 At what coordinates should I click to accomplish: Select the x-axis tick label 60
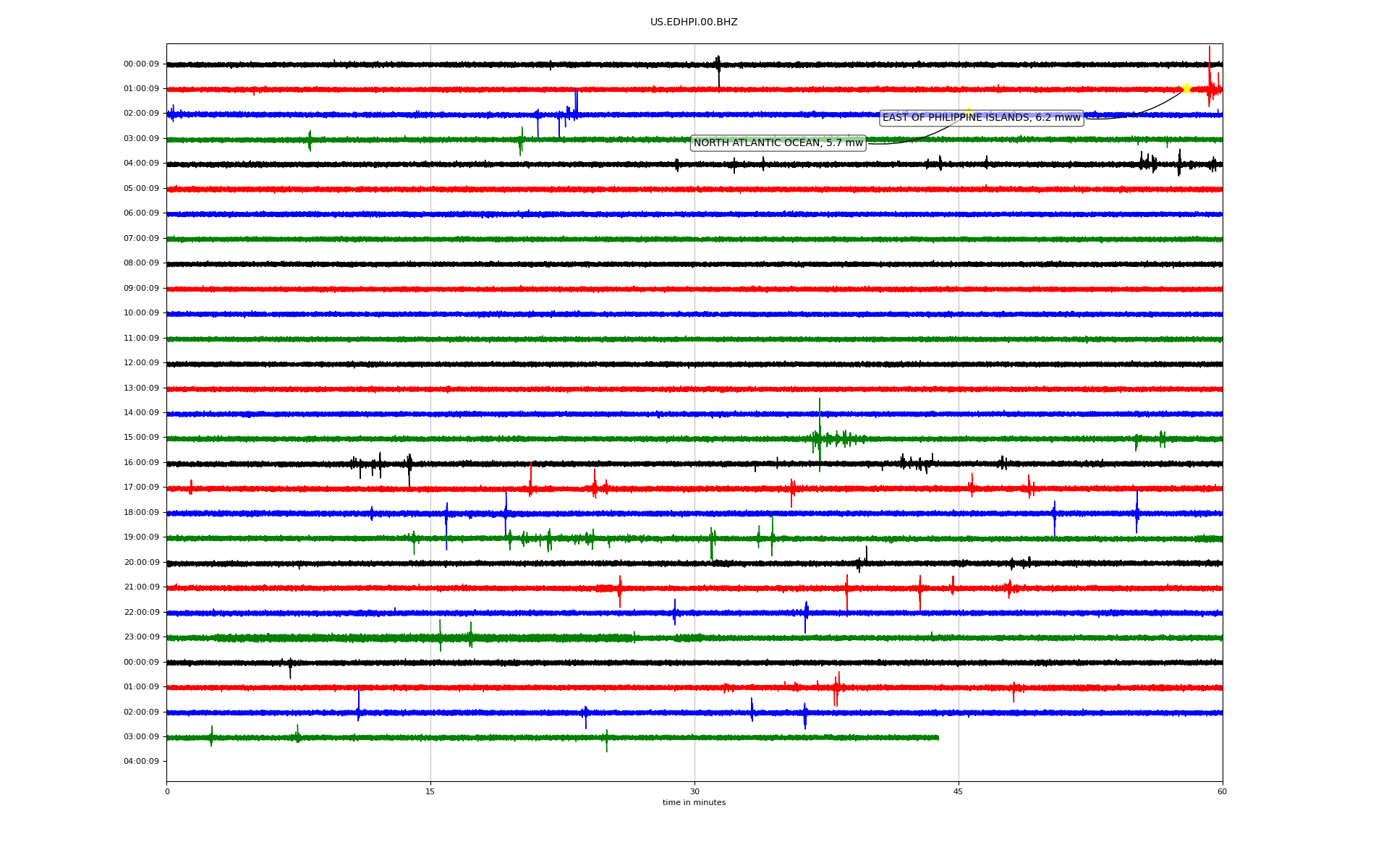click(x=1222, y=791)
